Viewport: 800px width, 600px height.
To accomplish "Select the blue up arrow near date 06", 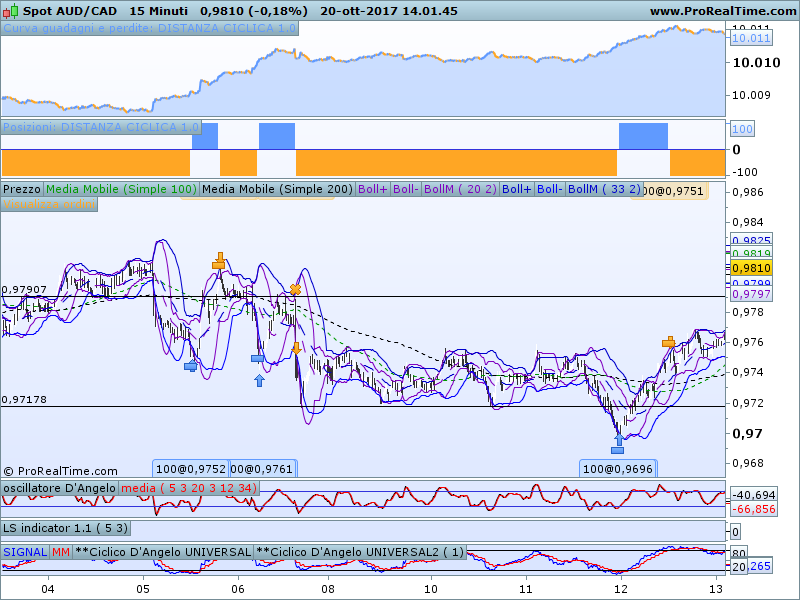I will (259, 380).
